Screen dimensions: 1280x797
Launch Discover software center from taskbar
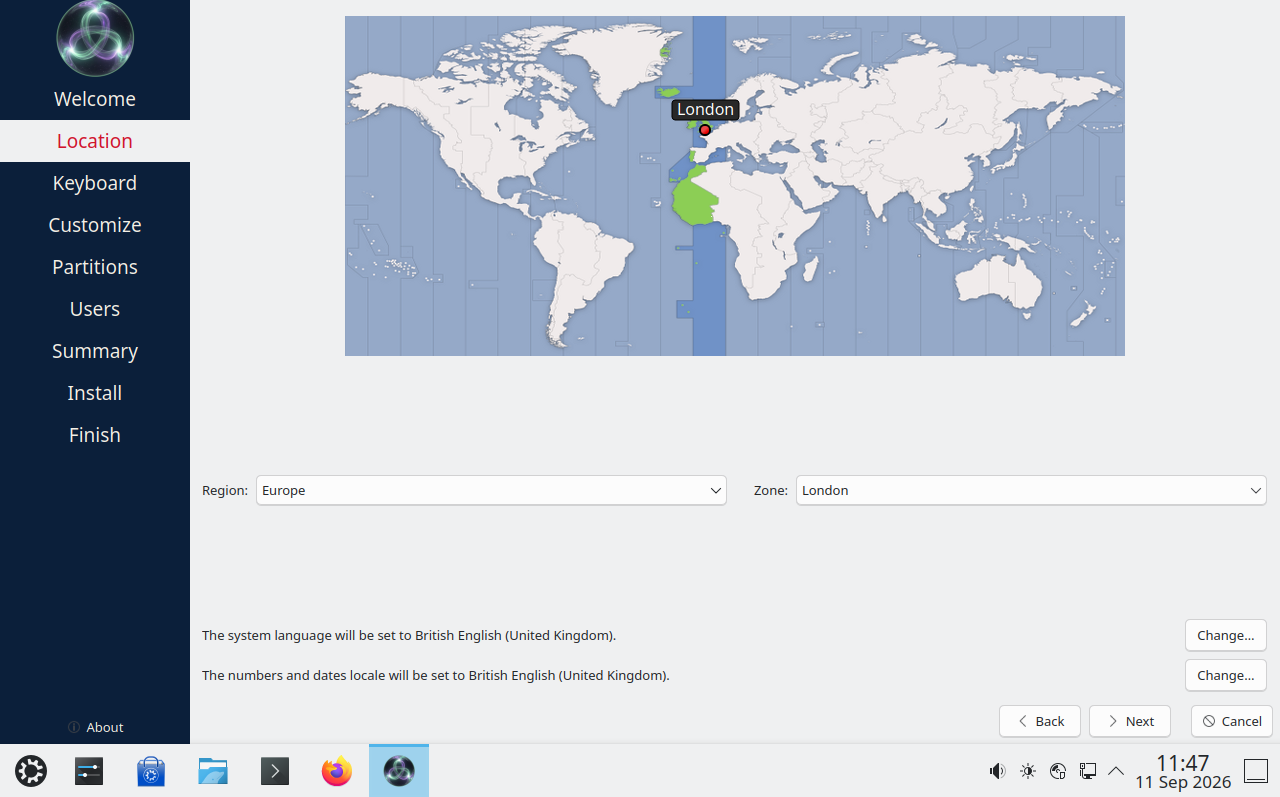click(151, 771)
